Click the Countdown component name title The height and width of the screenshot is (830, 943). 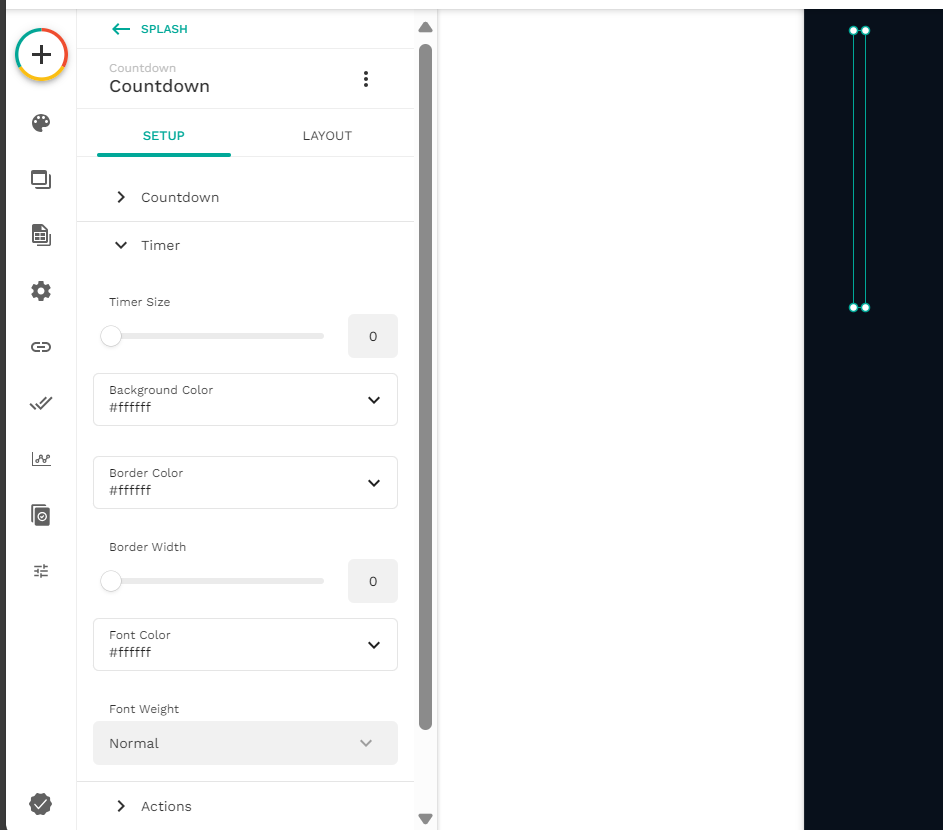[x=159, y=87]
